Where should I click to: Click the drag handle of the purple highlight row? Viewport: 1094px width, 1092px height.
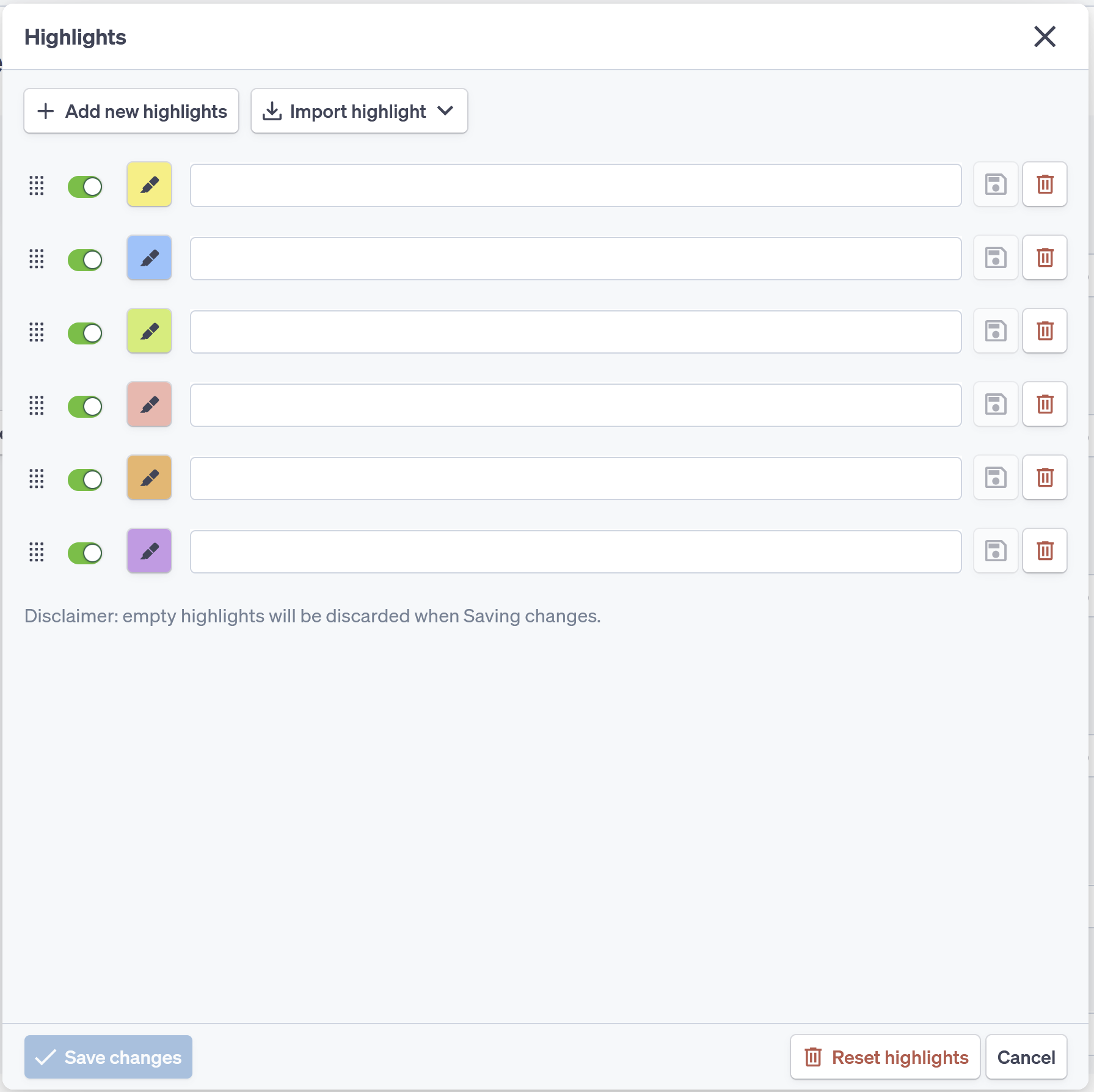coord(37,552)
